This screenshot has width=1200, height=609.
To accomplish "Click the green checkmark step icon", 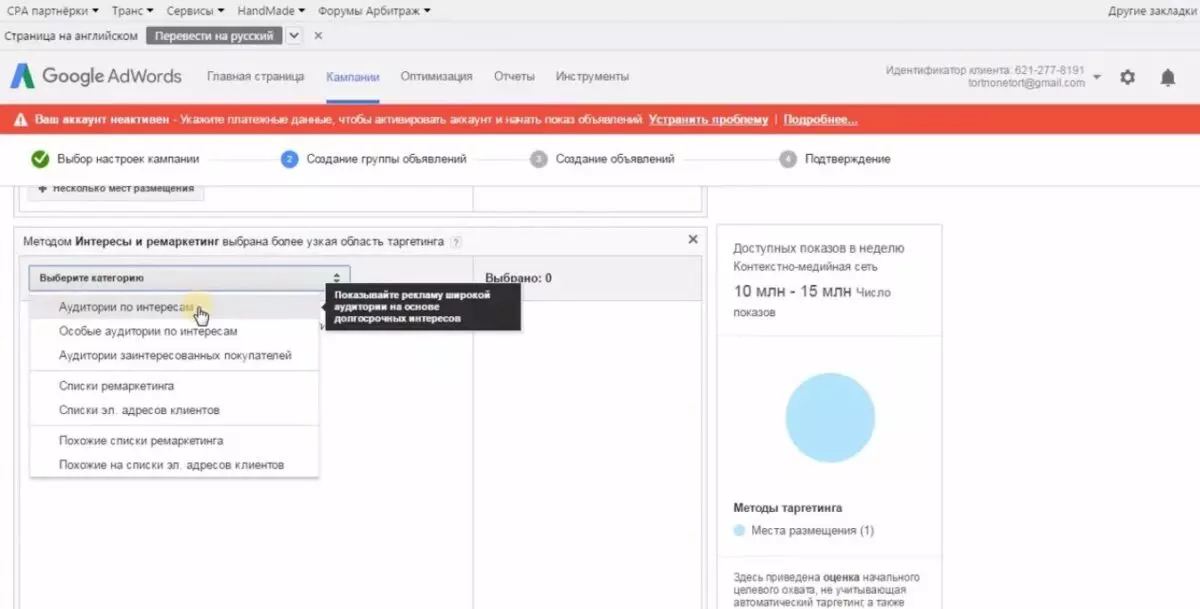I will 40,158.
